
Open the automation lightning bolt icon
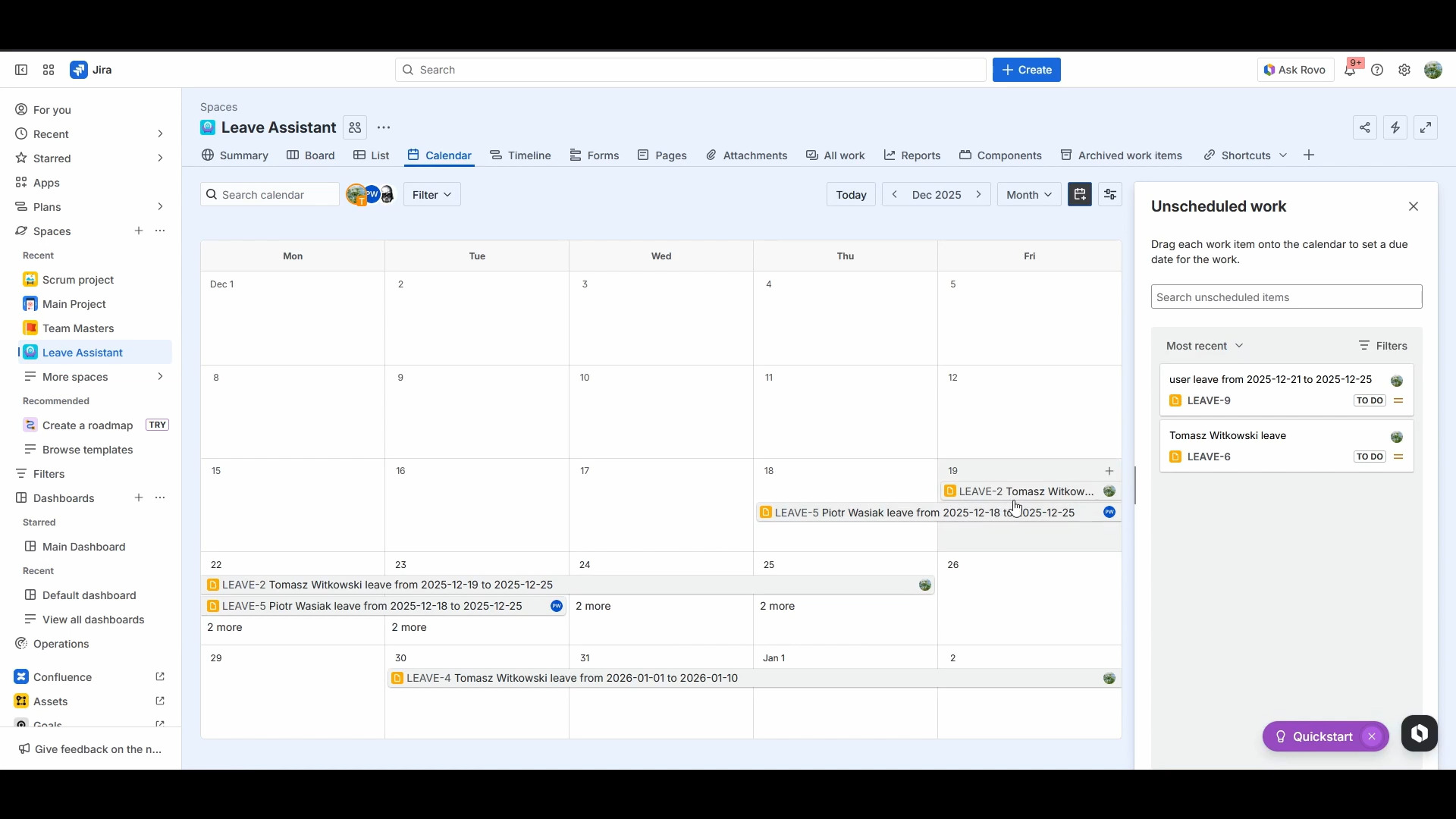[x=1395, y=127]
